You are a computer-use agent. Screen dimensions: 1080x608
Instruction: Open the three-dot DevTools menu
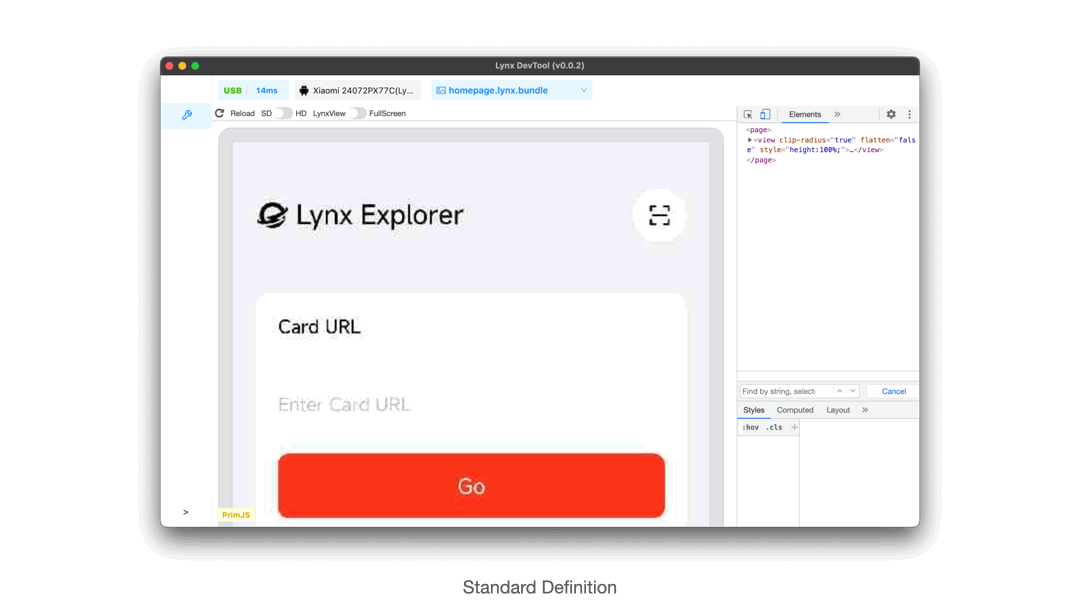click(x=909, y=114)
